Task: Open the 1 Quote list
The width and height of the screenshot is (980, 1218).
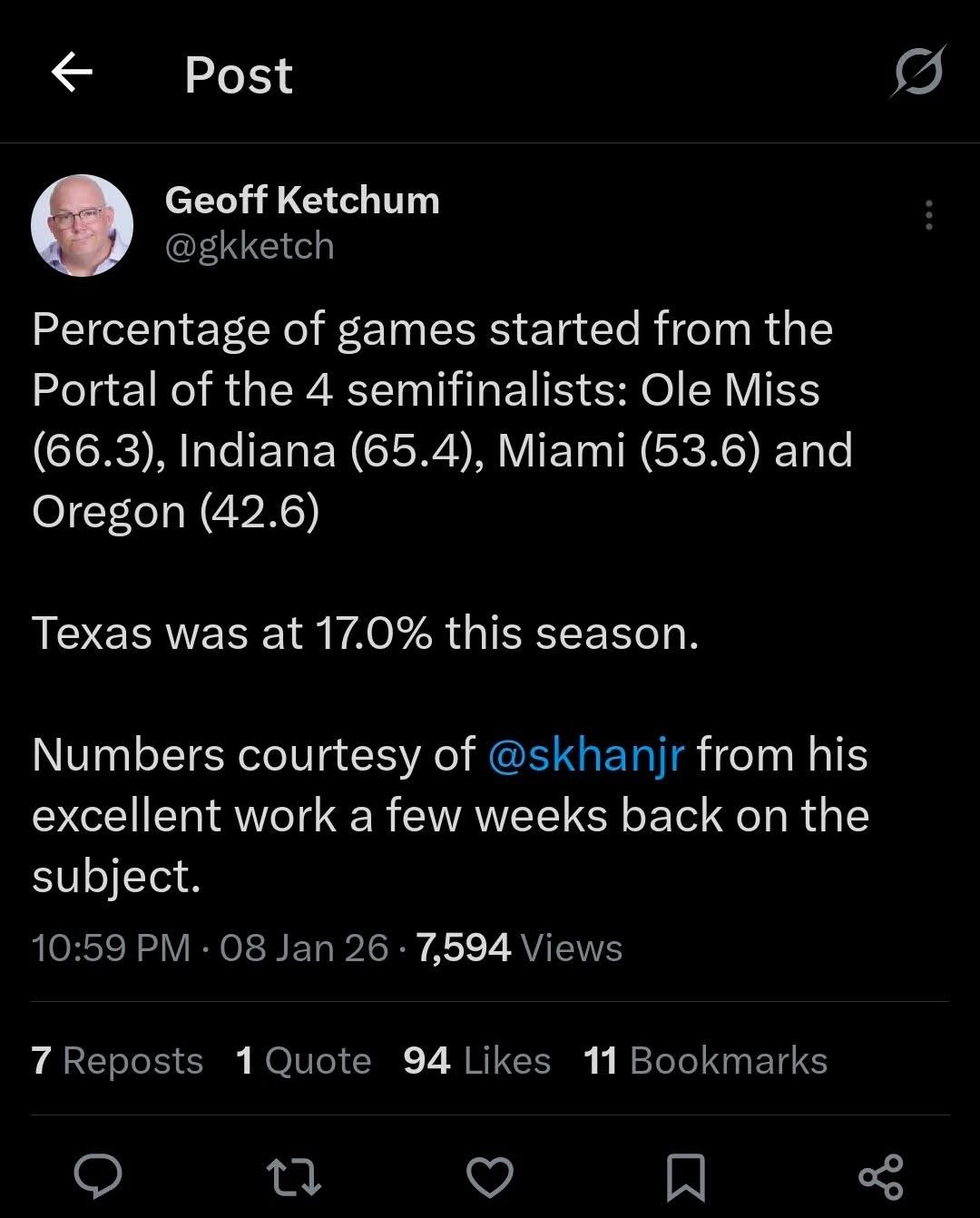Action: coord(303,1060)
